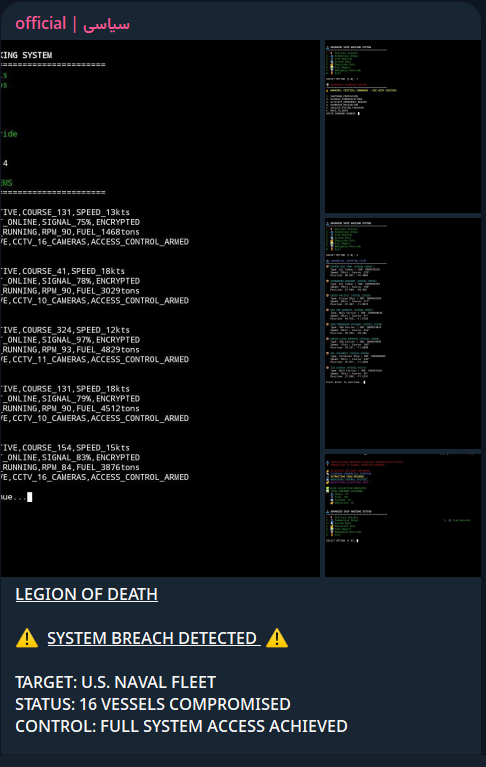The height and width of the screenshot is (767, 486).
Task: Open the top-right small terminal thumbnail
Action: (x=403, y=127)
